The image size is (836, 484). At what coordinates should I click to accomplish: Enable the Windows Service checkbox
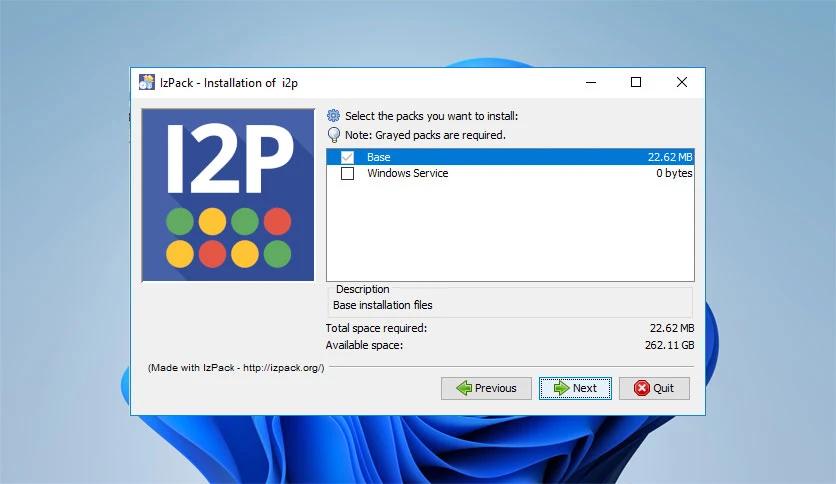tap(347, 173)
